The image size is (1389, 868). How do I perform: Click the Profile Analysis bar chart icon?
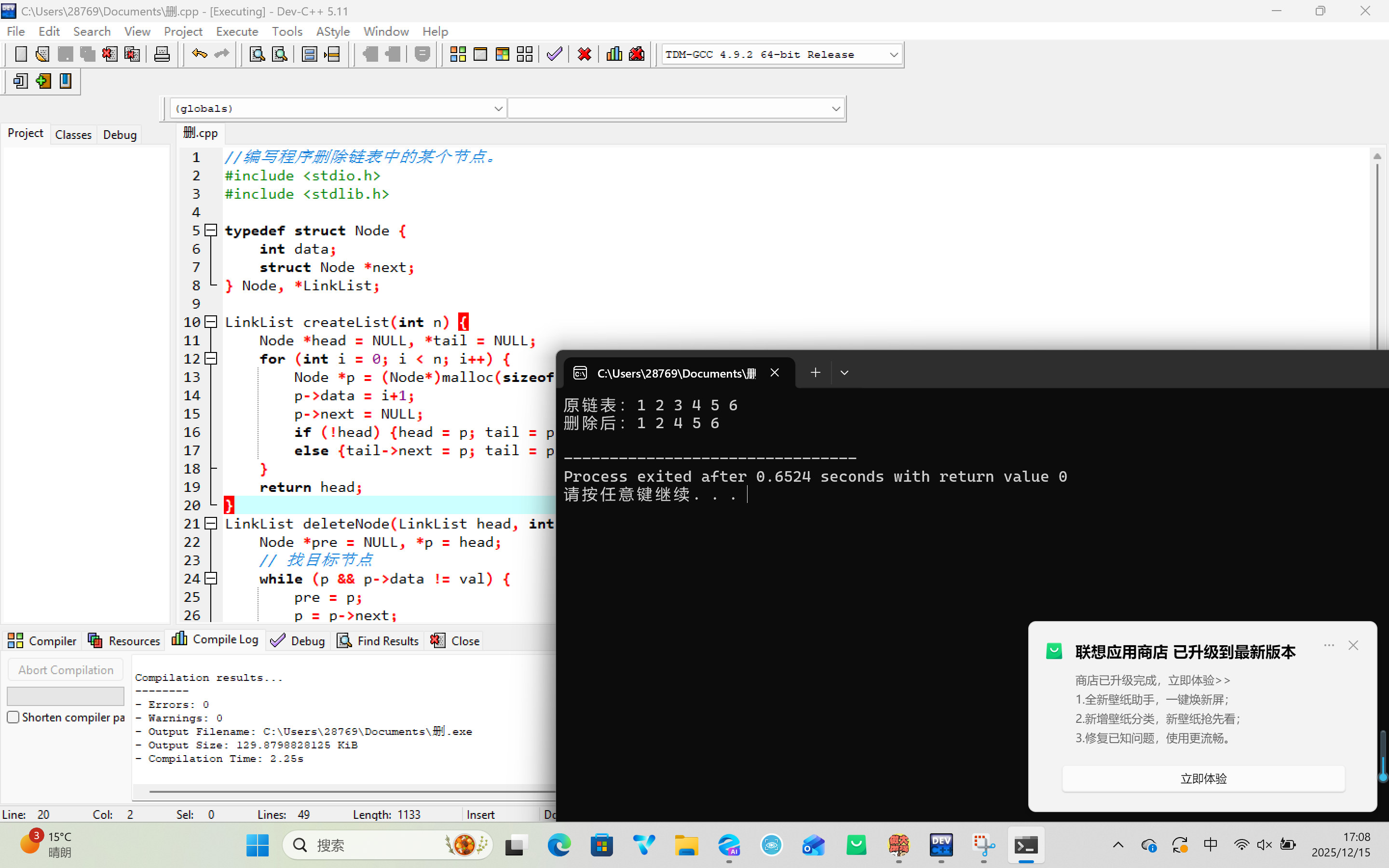point(613,54)
